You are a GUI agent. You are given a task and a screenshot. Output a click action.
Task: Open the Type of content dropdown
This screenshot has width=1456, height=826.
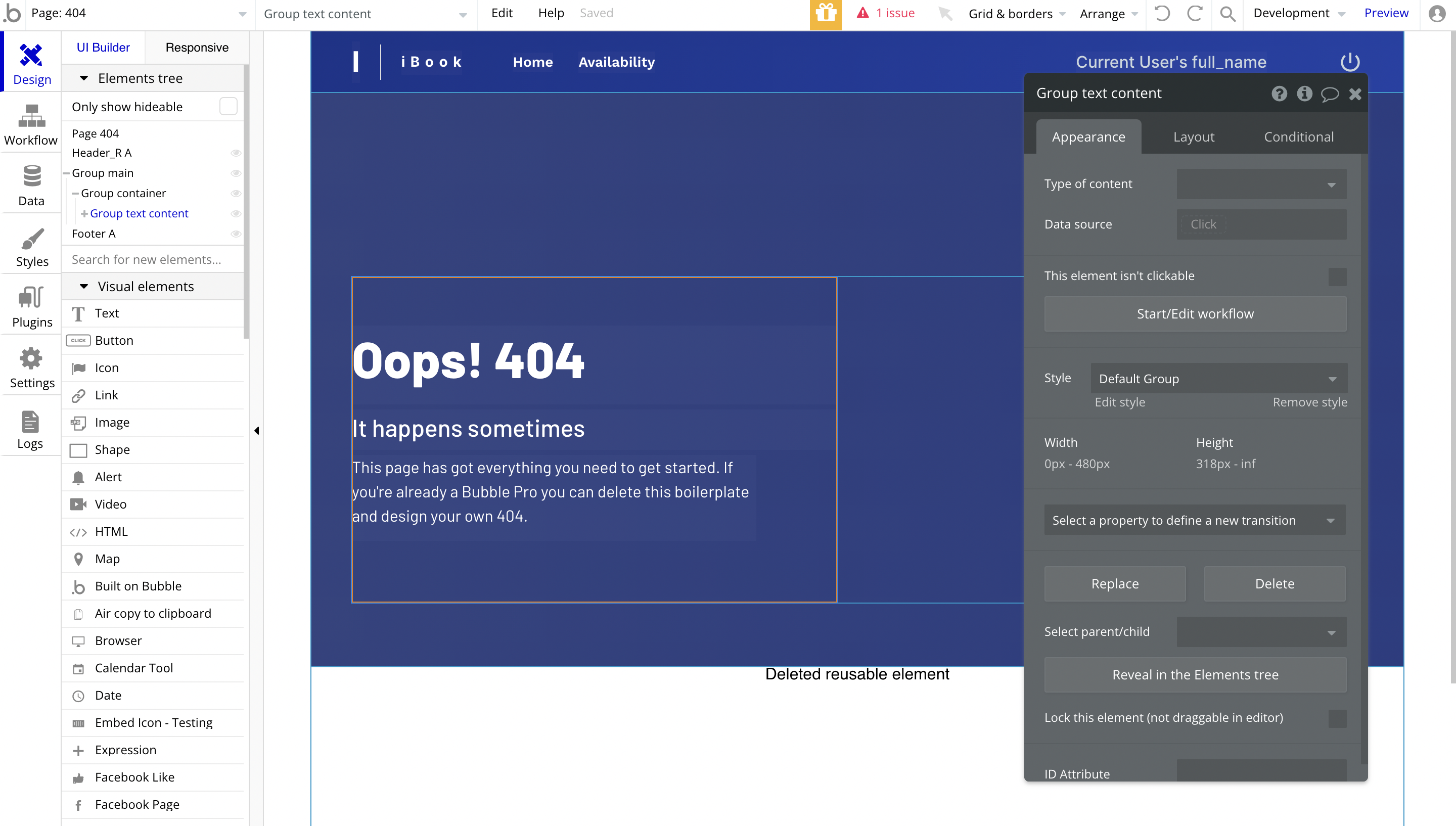pyautogui.click(x=1261, y=185)
